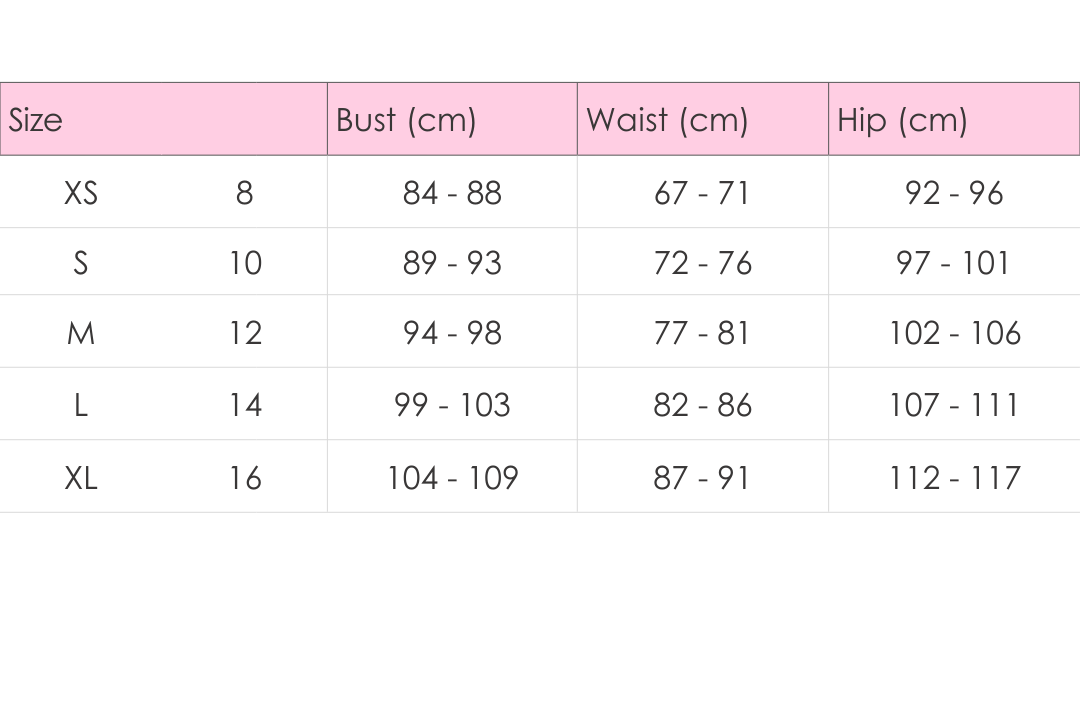
Task: Select the size number 10 cell
Action: click(x=245, y=263)
